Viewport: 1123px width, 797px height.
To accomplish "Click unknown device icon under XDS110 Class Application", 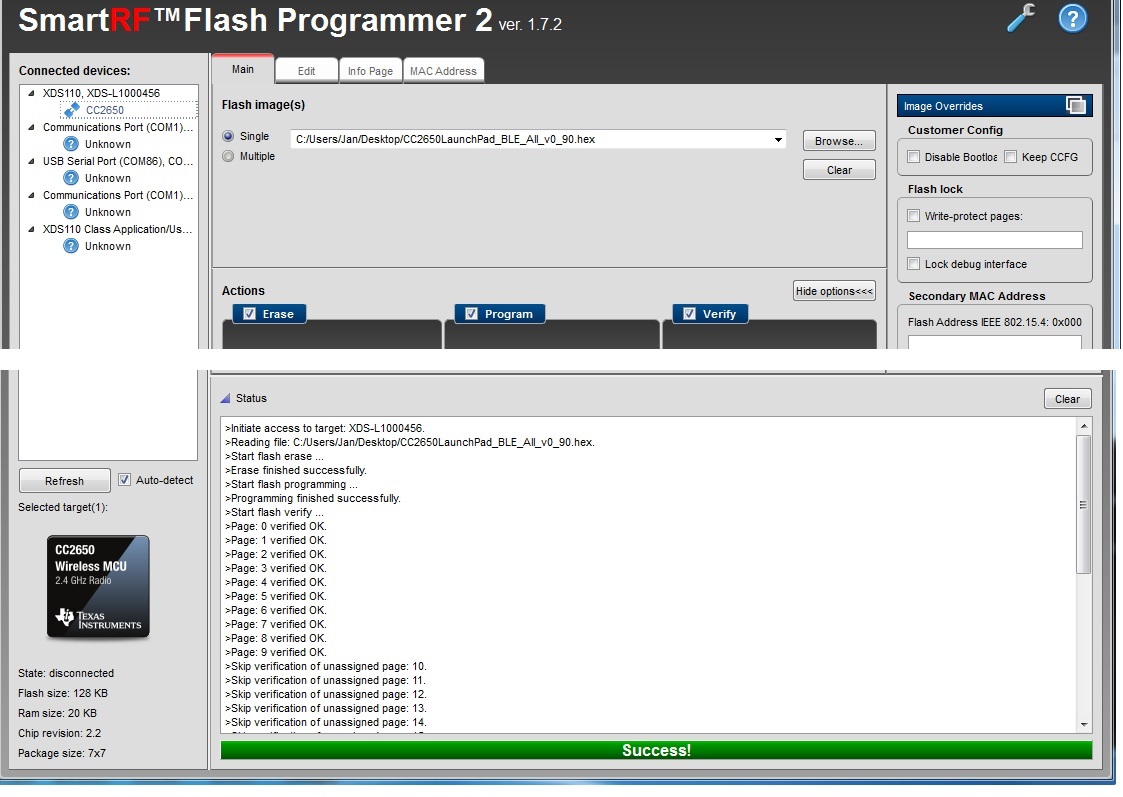I will [x=71, y=246].
